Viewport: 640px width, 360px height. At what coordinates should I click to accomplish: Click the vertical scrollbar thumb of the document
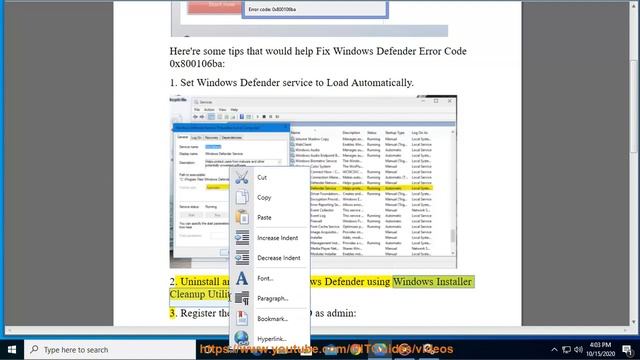(633, 107)
